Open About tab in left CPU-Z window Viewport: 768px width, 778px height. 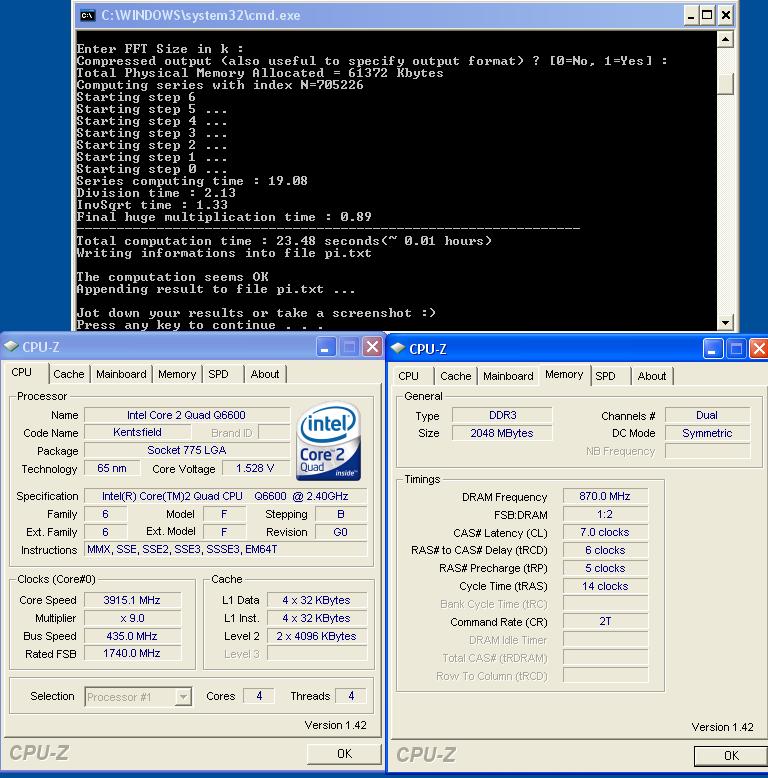pyautogui.click(x=265, y=374)
